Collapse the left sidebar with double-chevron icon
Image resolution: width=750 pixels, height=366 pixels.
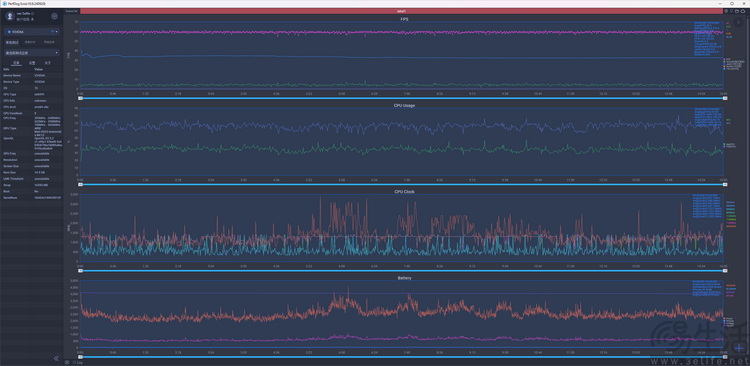tap(56, 358)
